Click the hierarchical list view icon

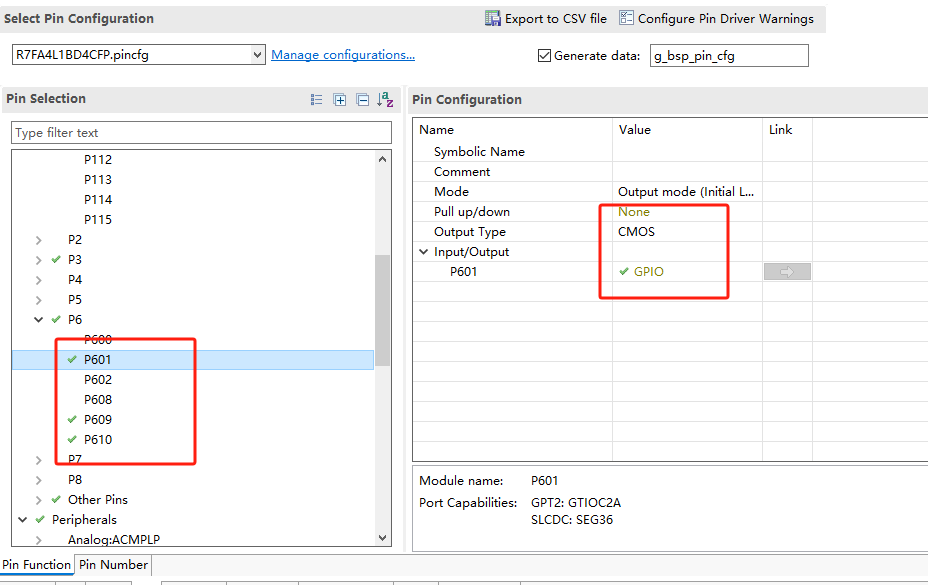pyautogui.click(x=317, y=99)
